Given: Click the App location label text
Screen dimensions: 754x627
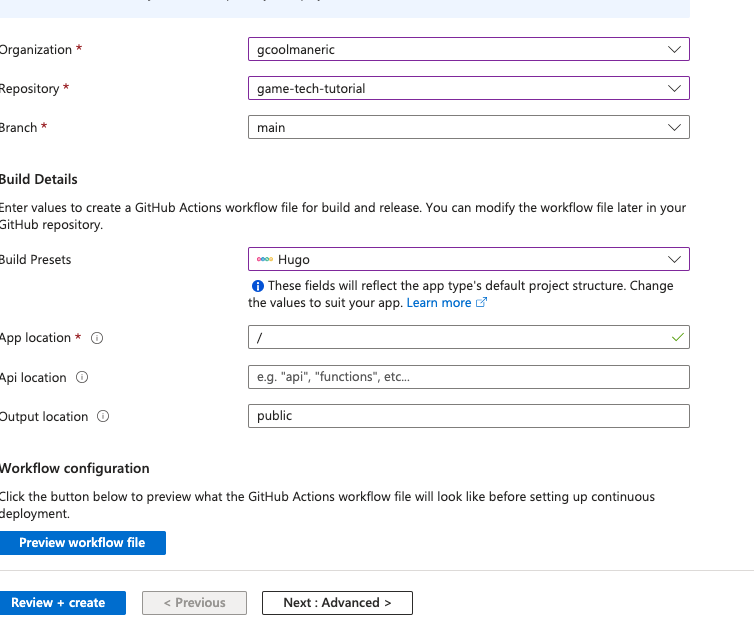Looking at the screenshot, I should tap(35, 338).
